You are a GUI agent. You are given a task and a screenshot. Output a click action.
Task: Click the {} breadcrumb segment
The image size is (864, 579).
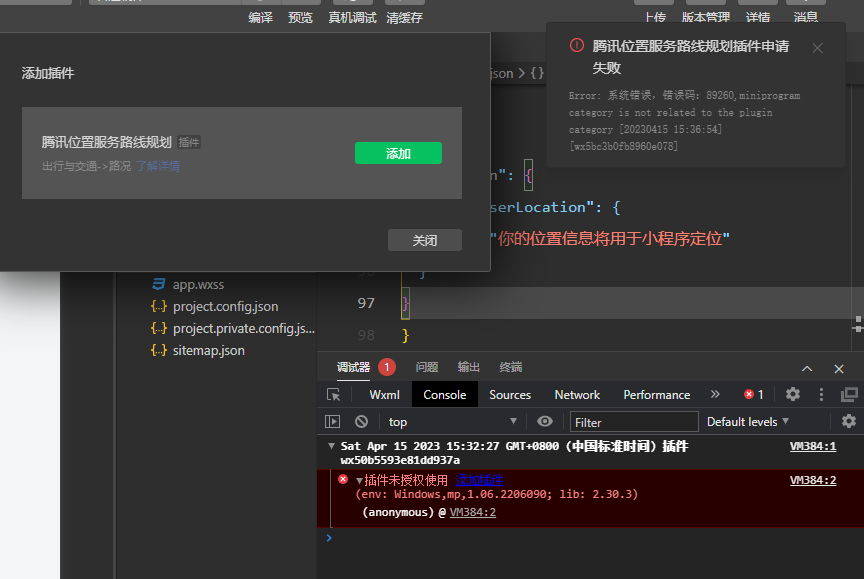(x=537, y=73)
